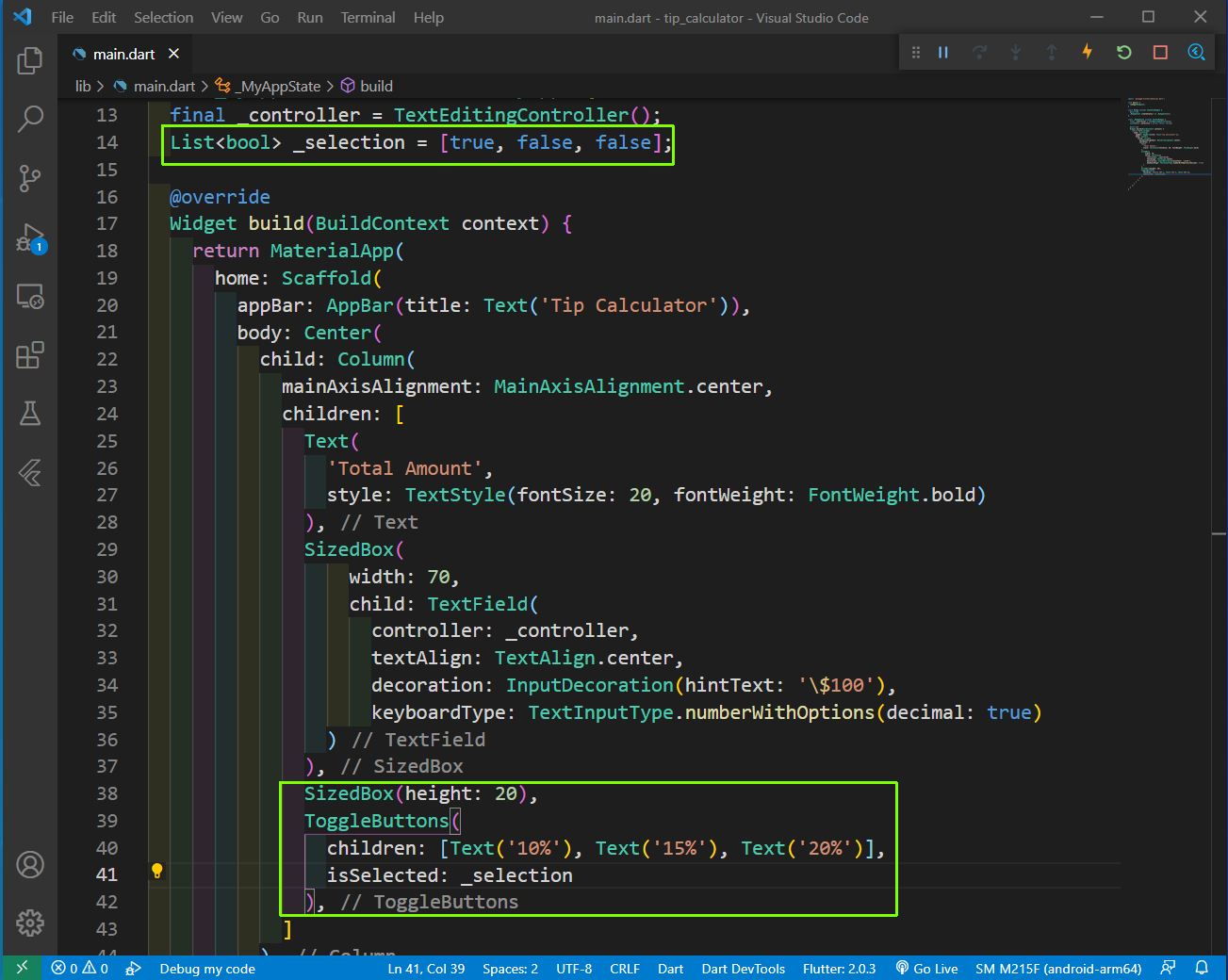Expand the main.dart breadcrumb
The image size is (1228, 980).
[x=155, y=86]
